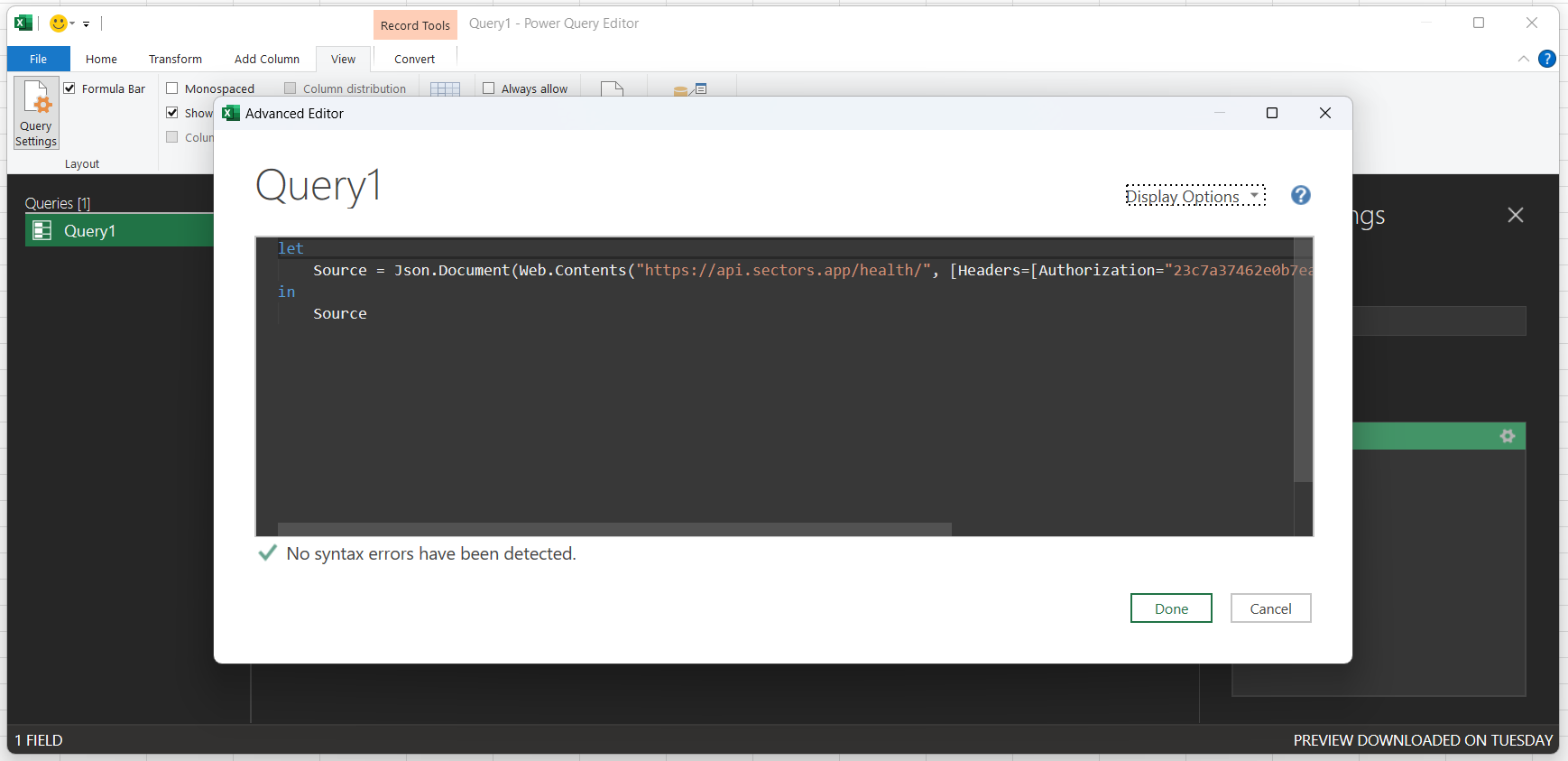Image resolution: width=1568 pixels, height=761 pixels.
Task: Expand the smiley feedback dropdown arrow
Action: click(72, 23)
